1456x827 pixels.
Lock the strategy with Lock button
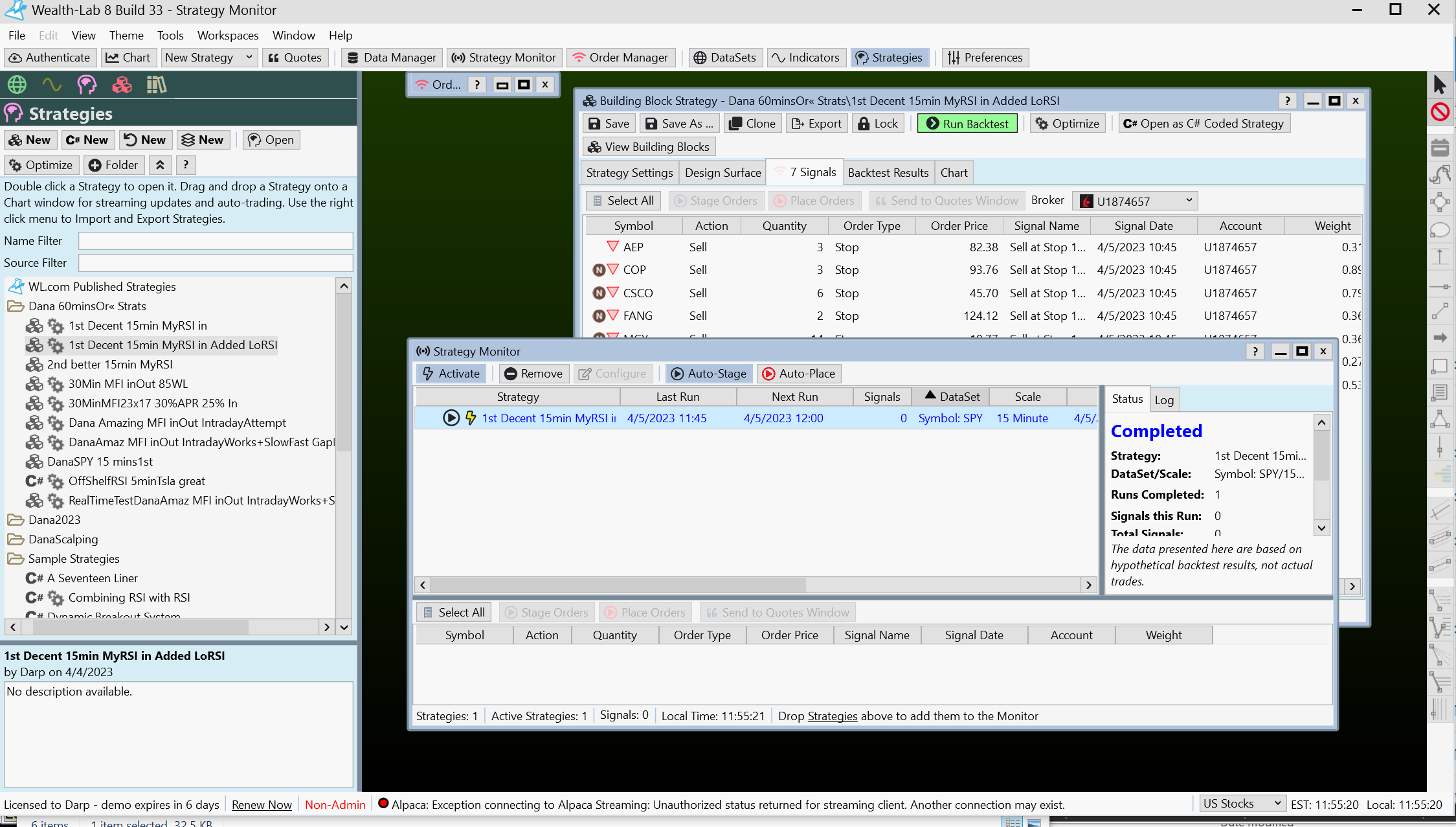(878, 124)
